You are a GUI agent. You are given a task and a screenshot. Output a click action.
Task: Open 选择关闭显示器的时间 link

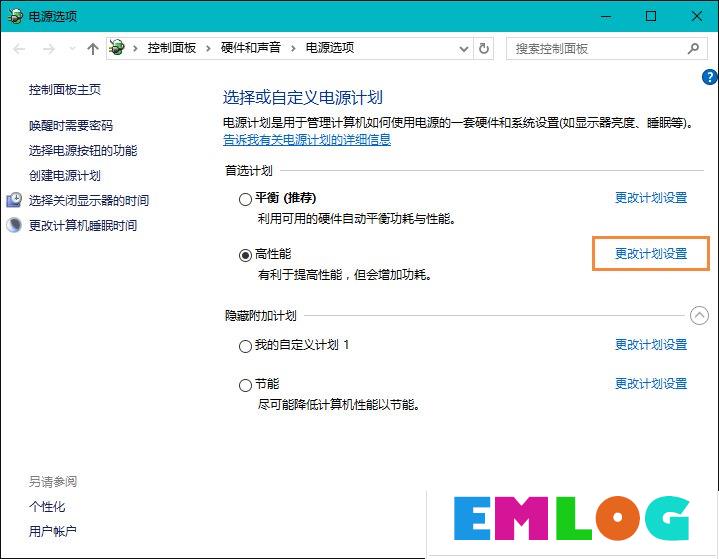click(x=89, y=200)
